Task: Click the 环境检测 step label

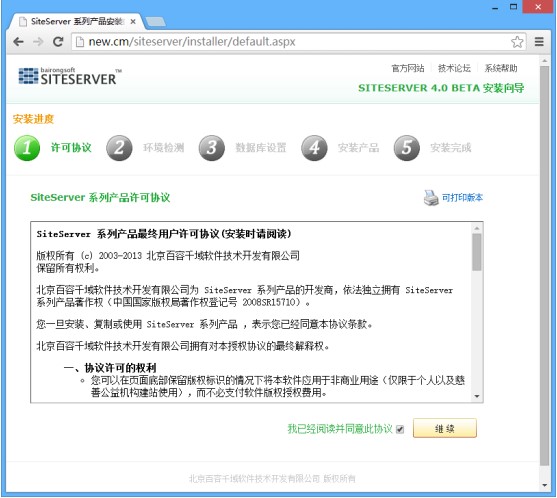Action: click(x=163, y=148)
